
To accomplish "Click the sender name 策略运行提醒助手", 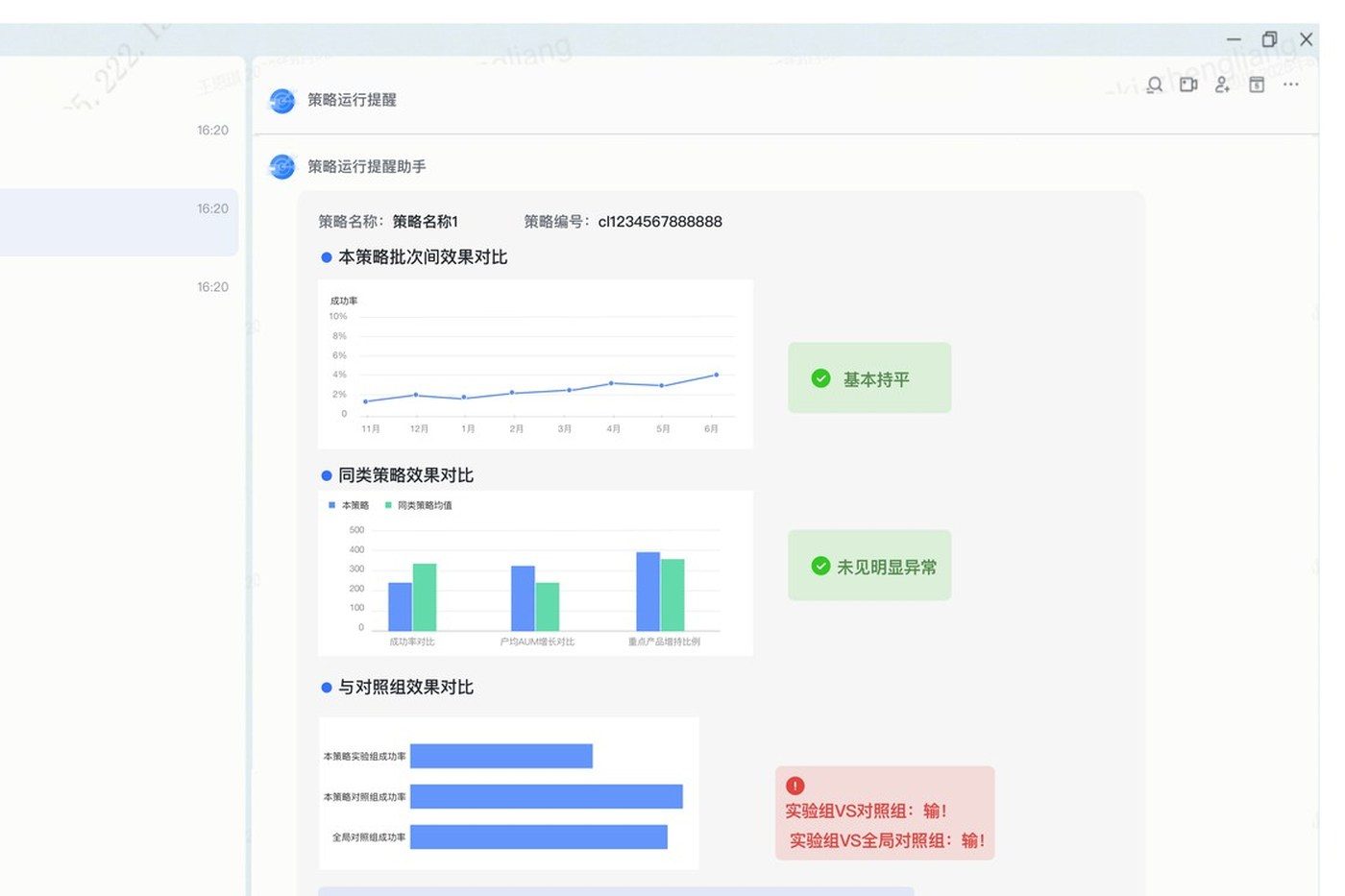I will click(367, 166).
